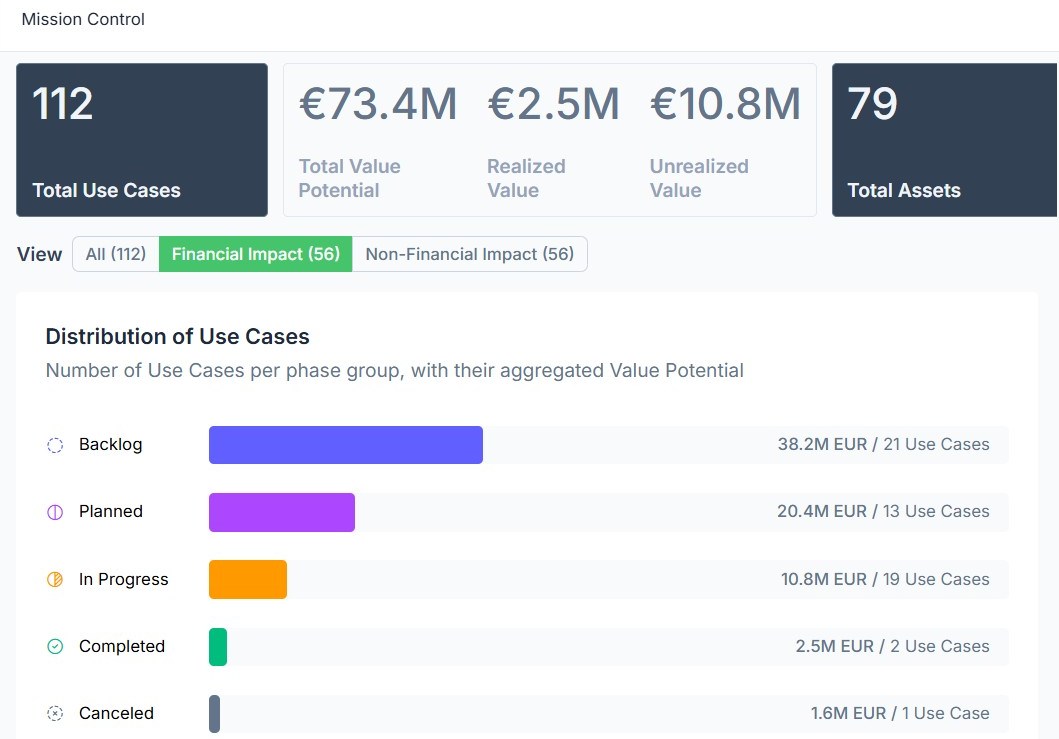This screenshot has height=739, width=1059.
Task: Click the Planned half-circle status icon
Action: pyautogui.click(x=55, y=512)
